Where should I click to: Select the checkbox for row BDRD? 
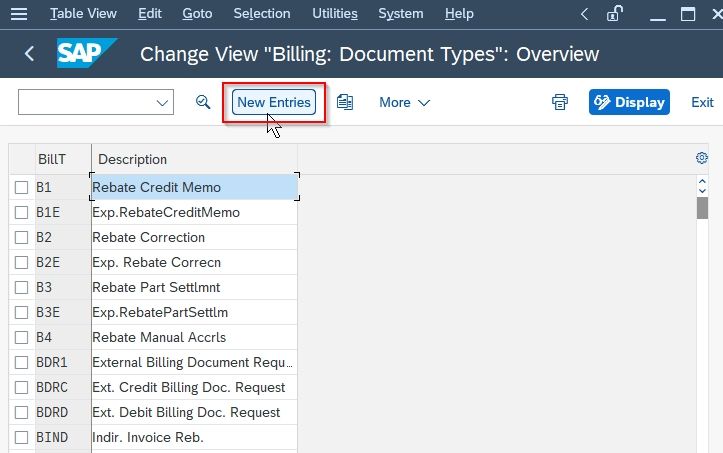pos(21,412)
